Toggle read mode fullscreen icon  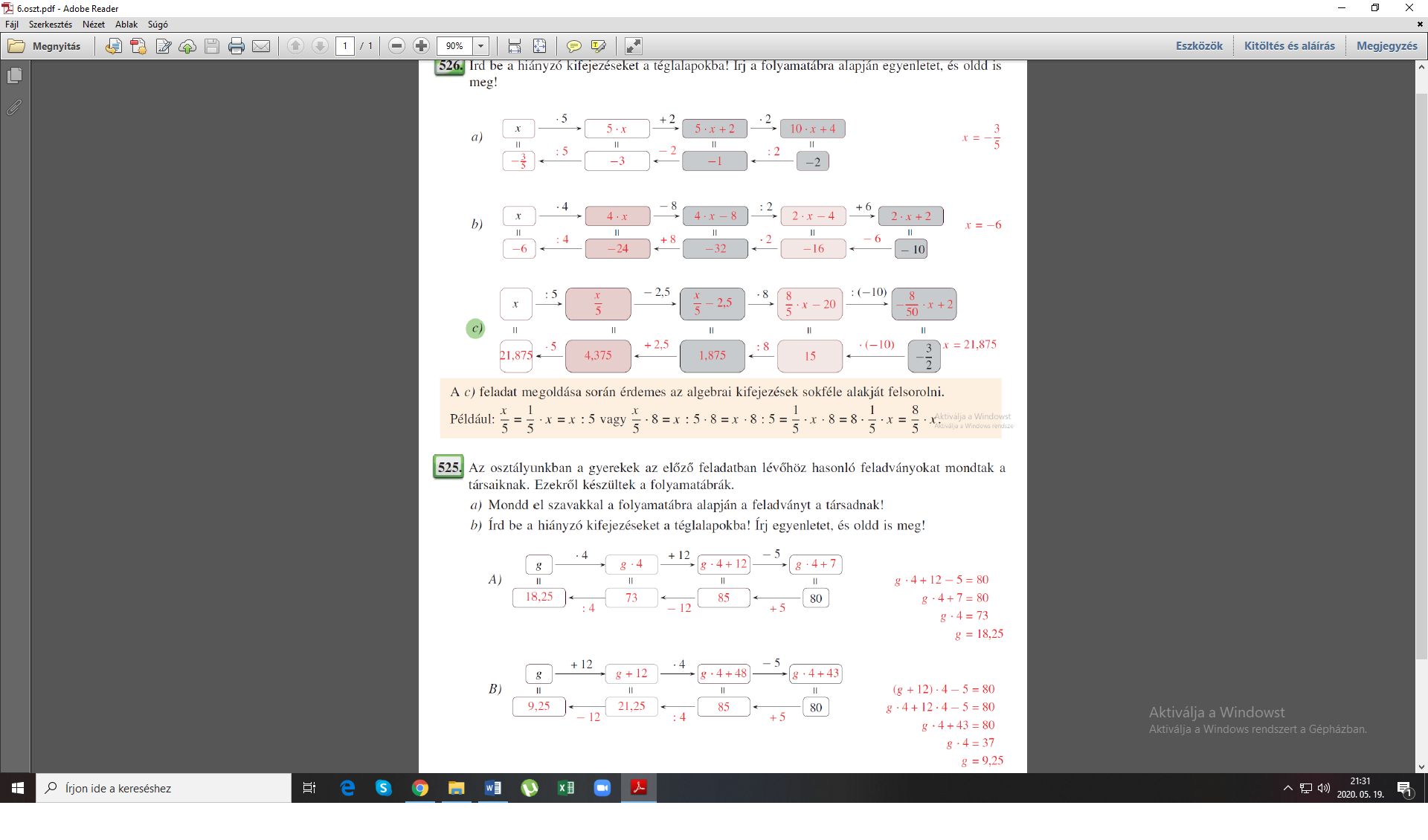pos(634,46)
